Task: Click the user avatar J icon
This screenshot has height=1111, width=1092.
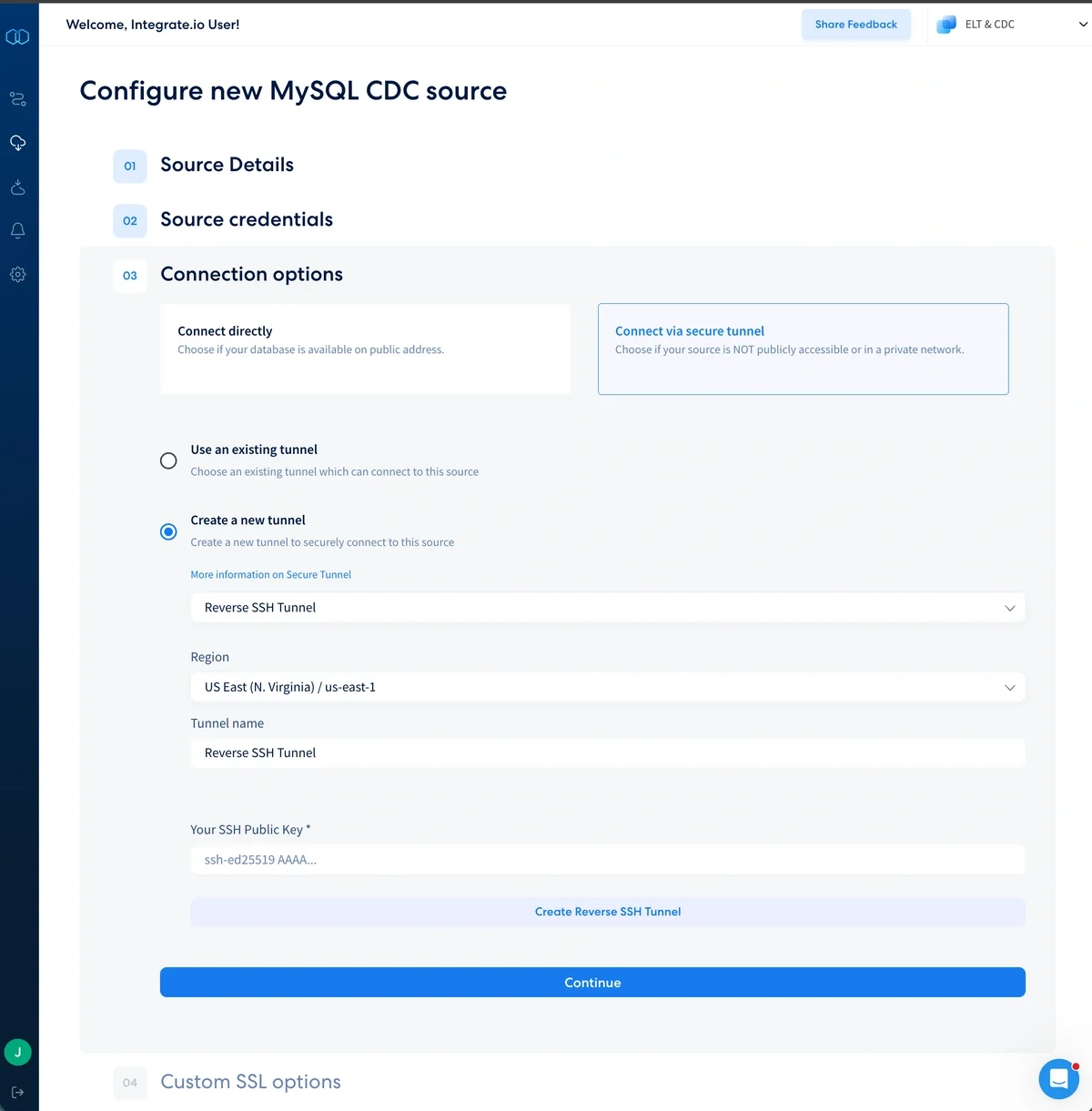Action: (17, 1052)
